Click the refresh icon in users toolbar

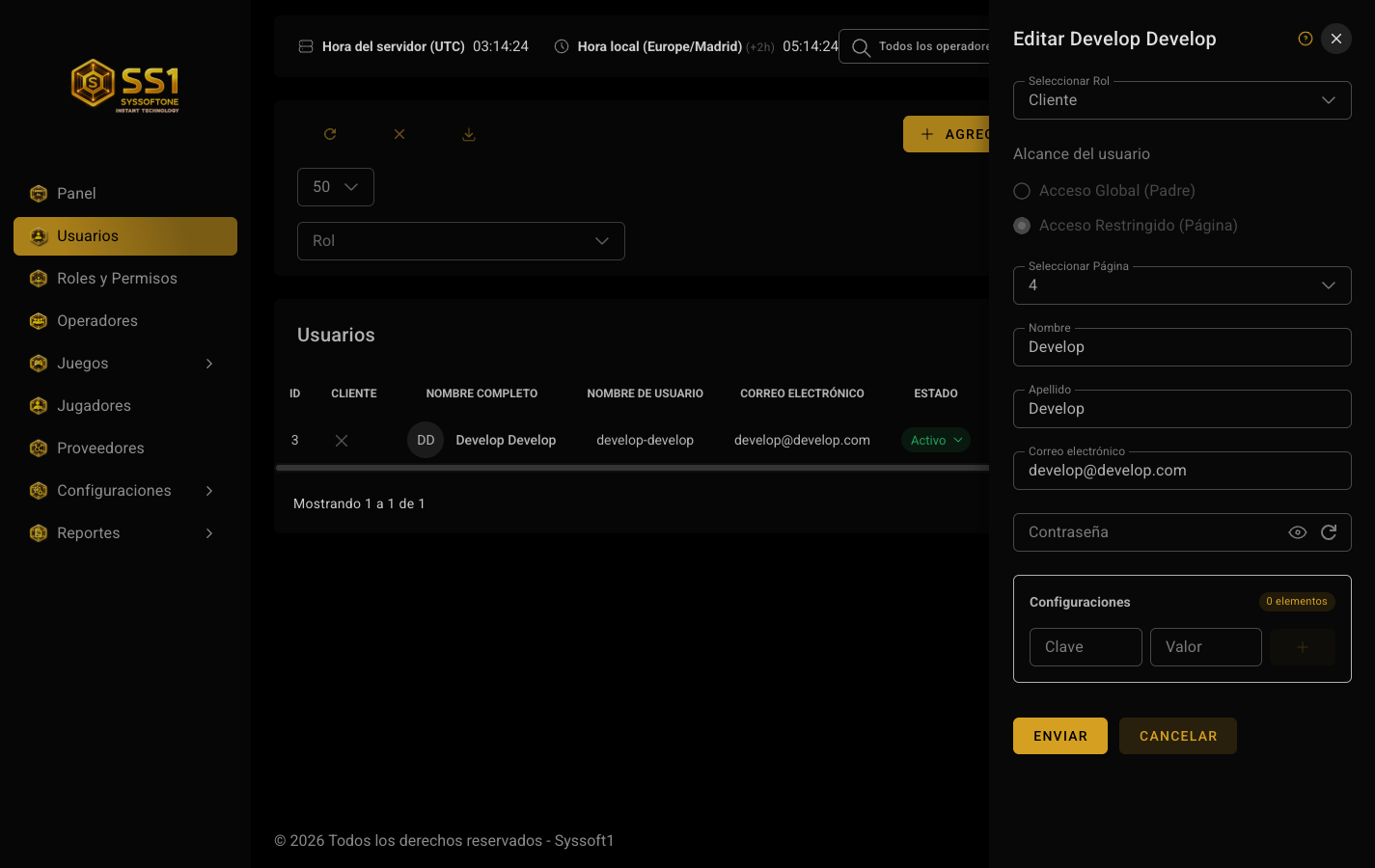coord(330,134)
